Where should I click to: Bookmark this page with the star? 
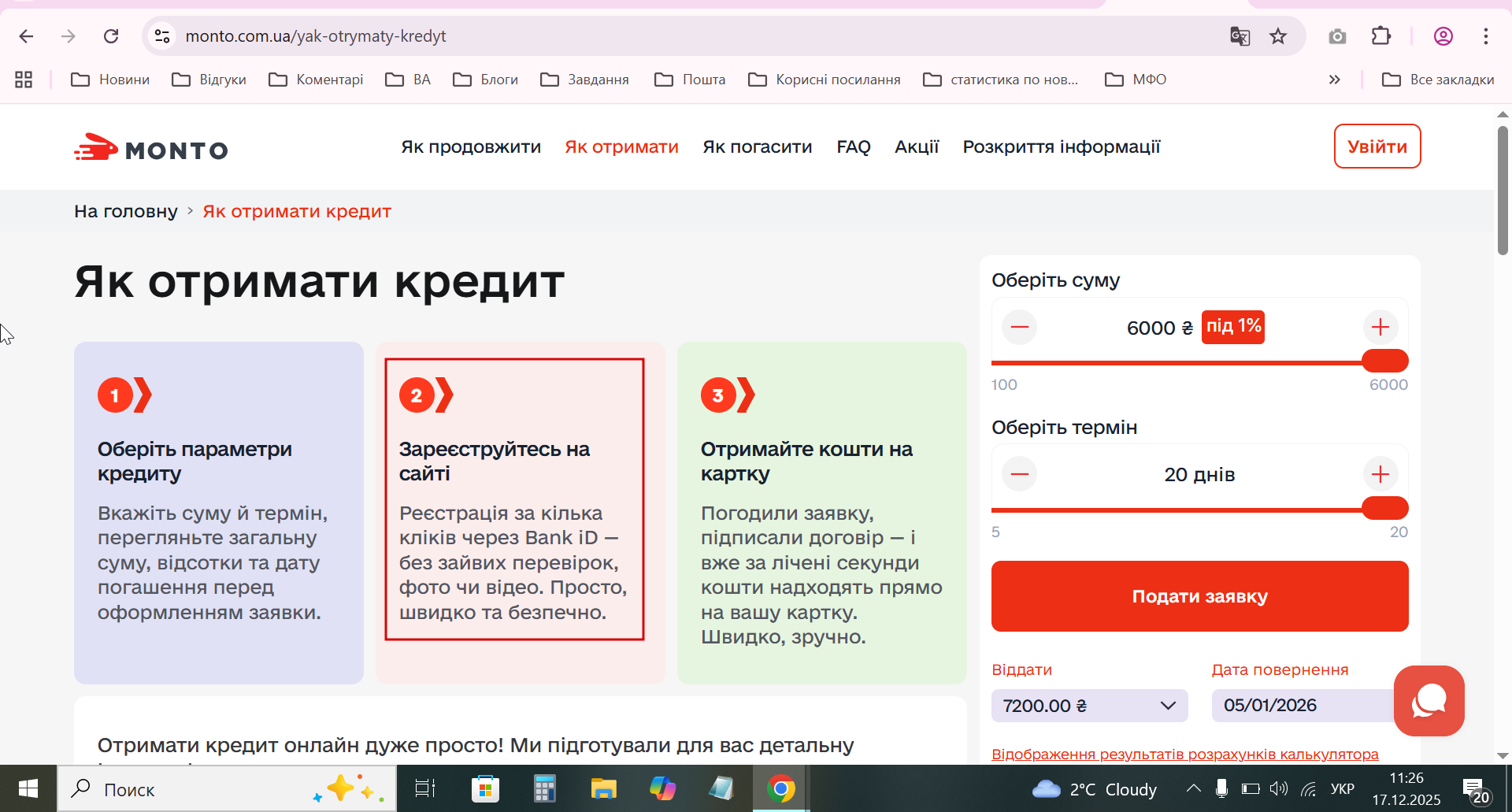[x=1278, y=36]
